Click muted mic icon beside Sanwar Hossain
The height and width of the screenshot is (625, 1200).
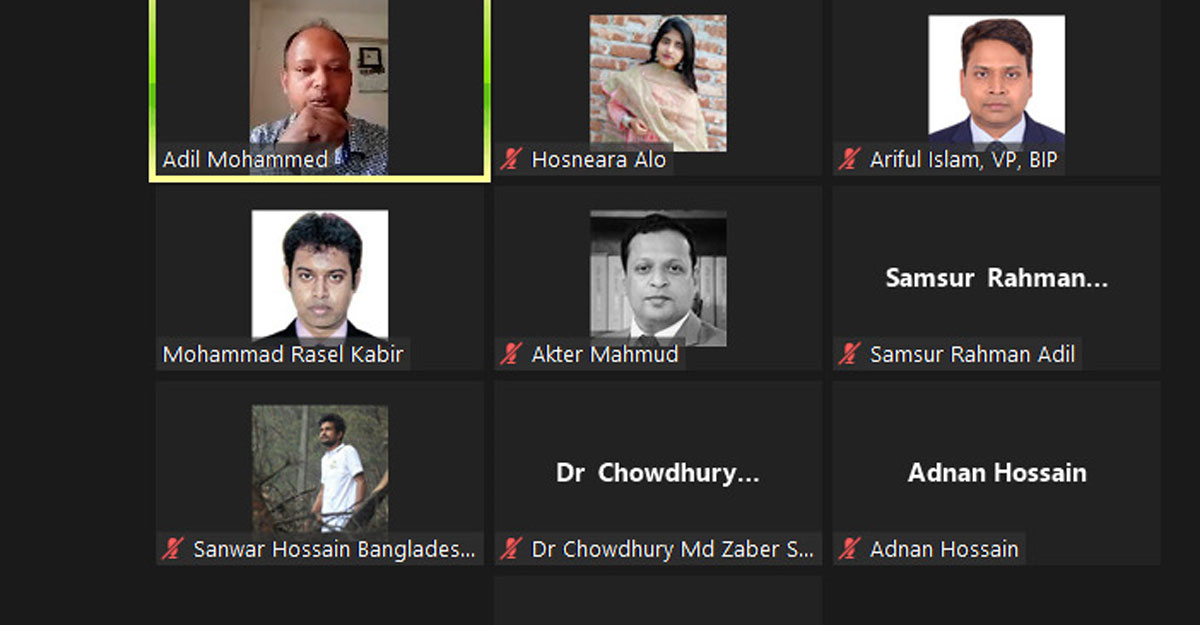173,549
